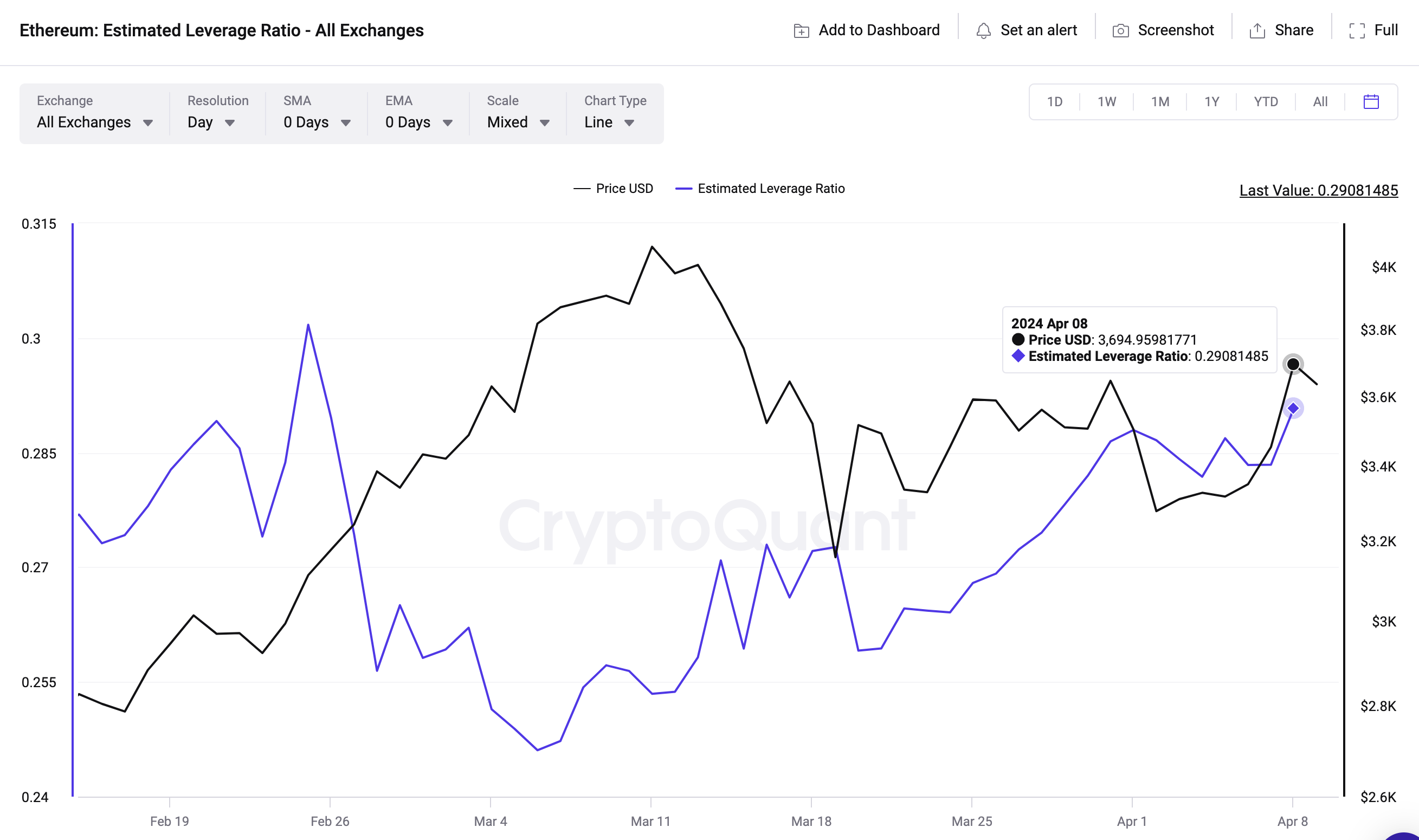Click the Share upload icon
The width and height of the screenshot is (1419, 840).
click(1257, 30)
